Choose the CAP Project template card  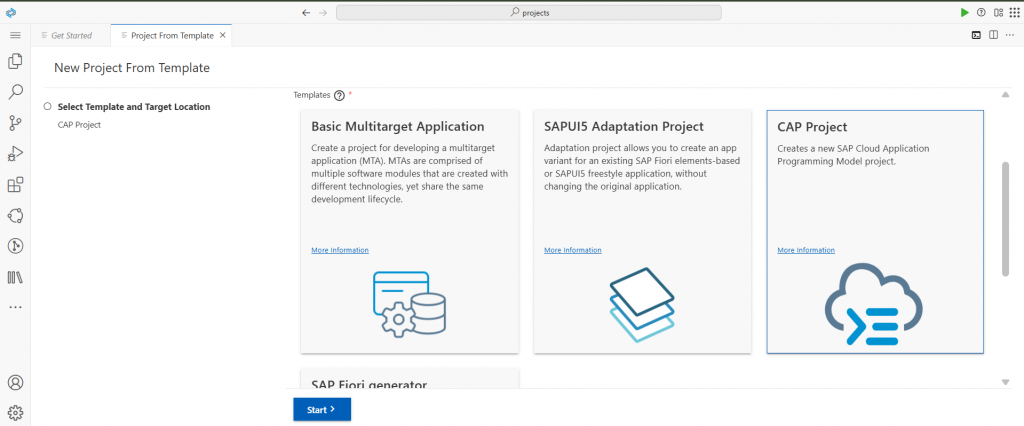click(875, 232)
